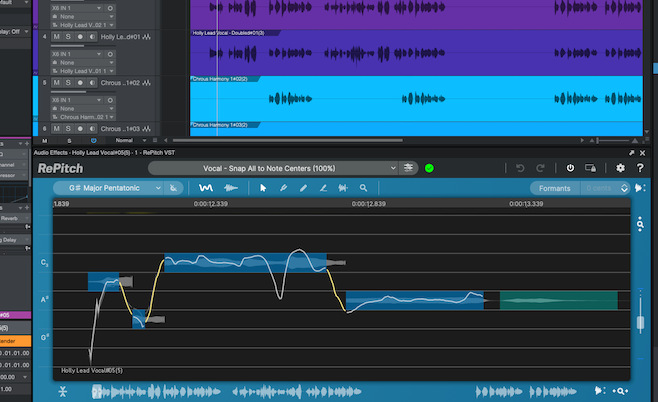The width and height of the screenshot is (658, 402).
Task: Click the playback follow icon beside Formants
Action: click(640, 188)
